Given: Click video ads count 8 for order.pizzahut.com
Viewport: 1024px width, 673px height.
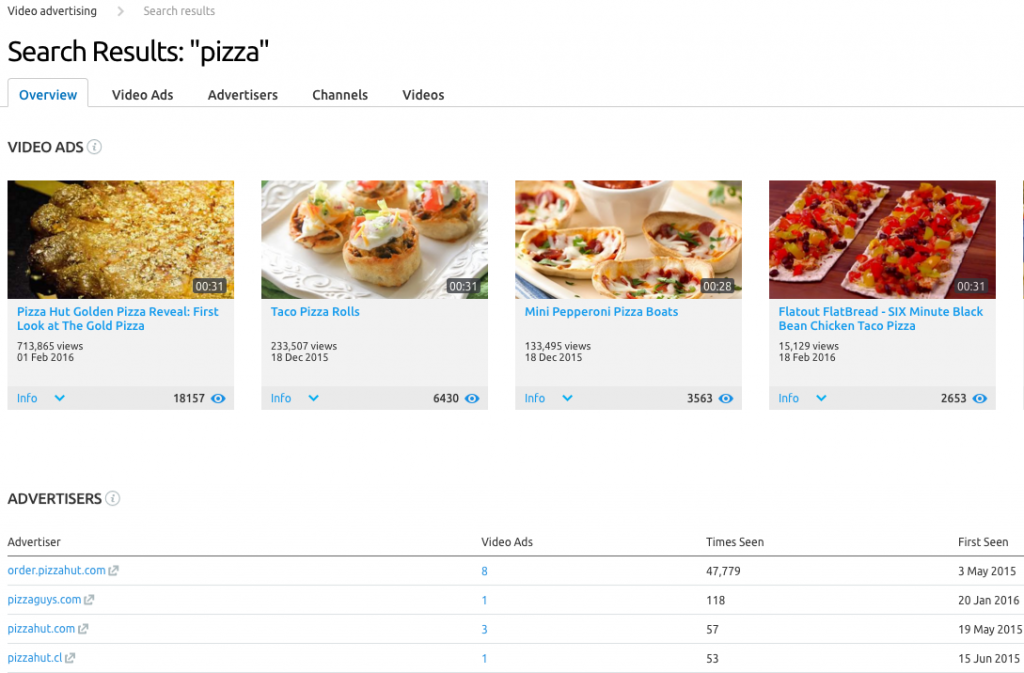Looking at the screenshot, I should 485,571.
